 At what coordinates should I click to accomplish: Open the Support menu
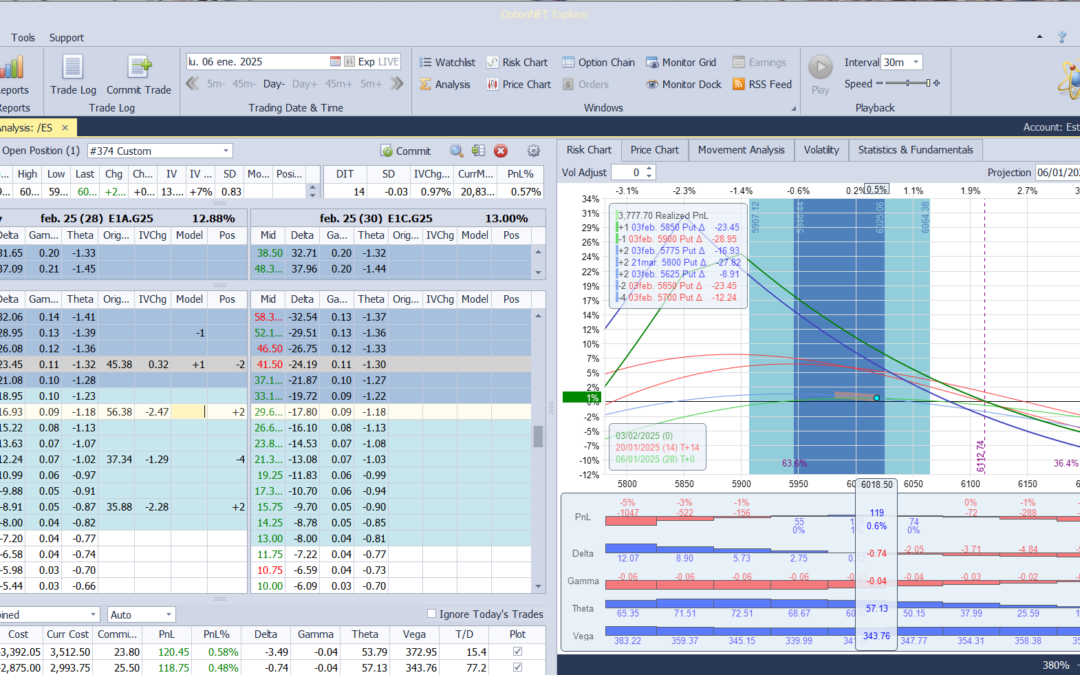coord(66,38)
